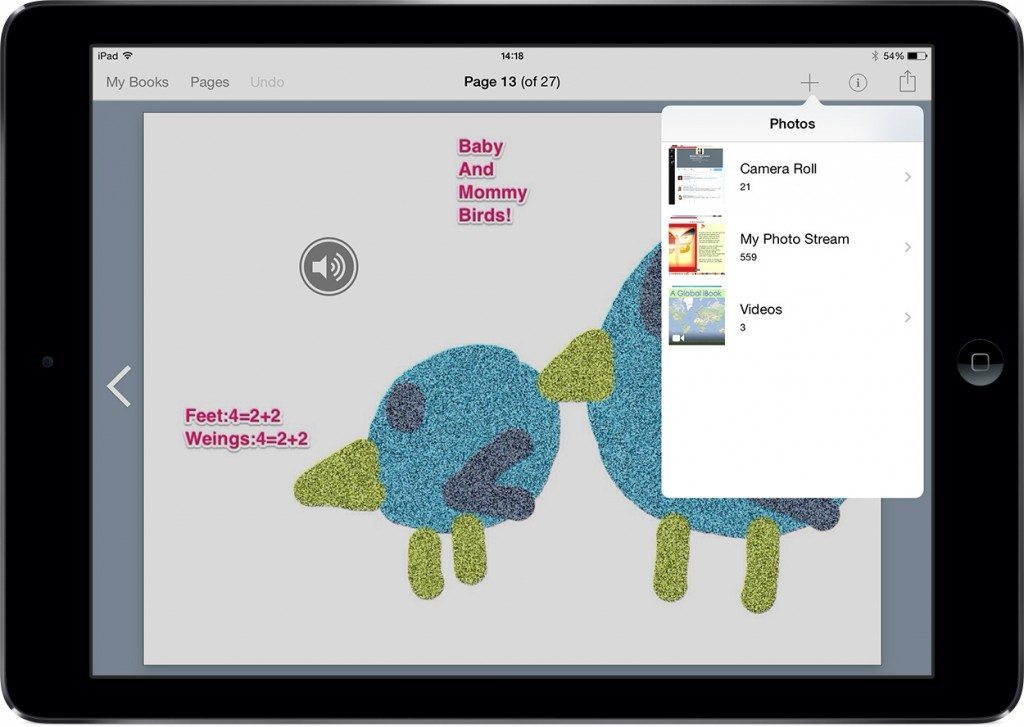Click the Undo button
1024x727 pixels.
click(266, 82)
